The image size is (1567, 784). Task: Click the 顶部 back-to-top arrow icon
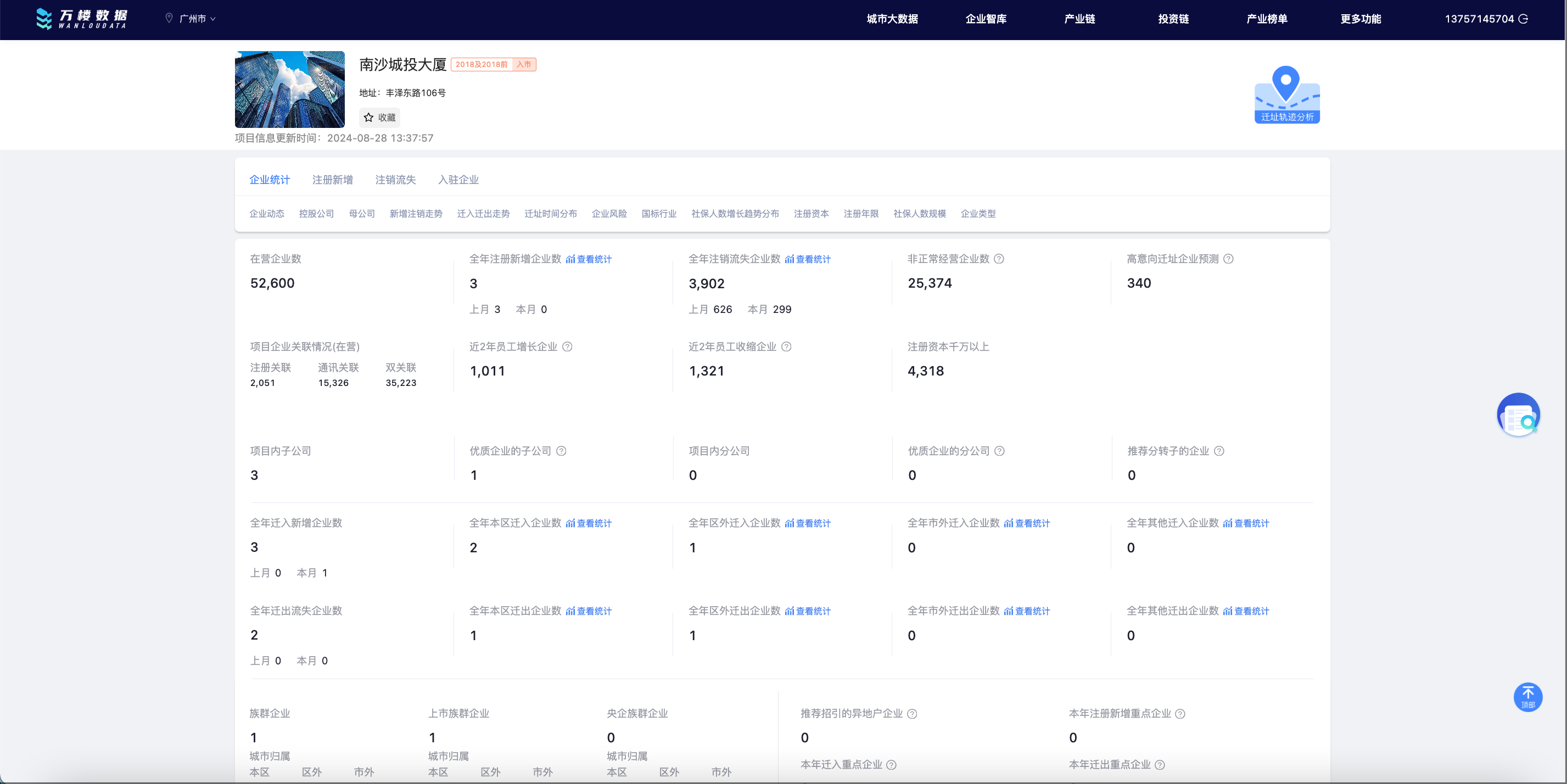pos(1527,696)
